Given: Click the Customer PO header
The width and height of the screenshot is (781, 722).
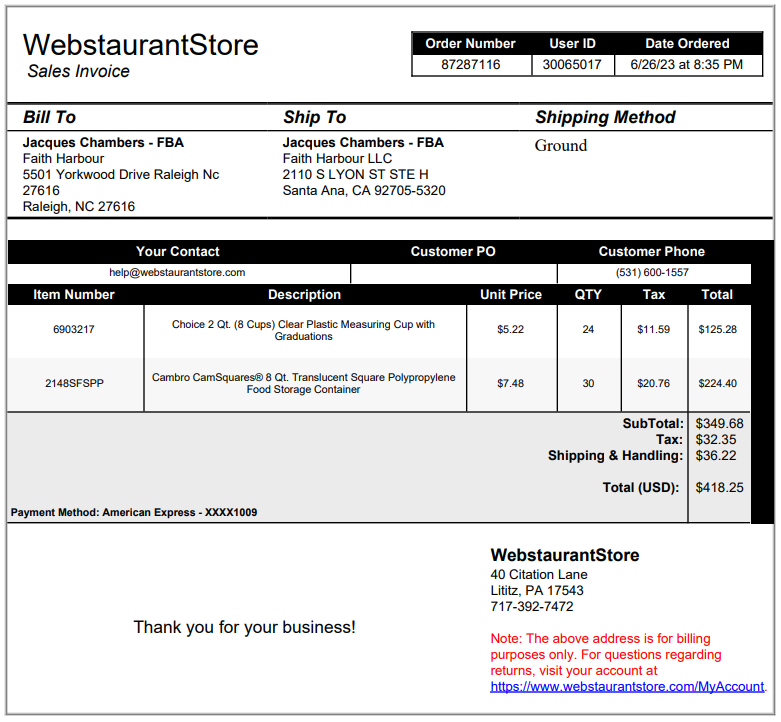Looking at the screenshot, I should click(453, 251).
